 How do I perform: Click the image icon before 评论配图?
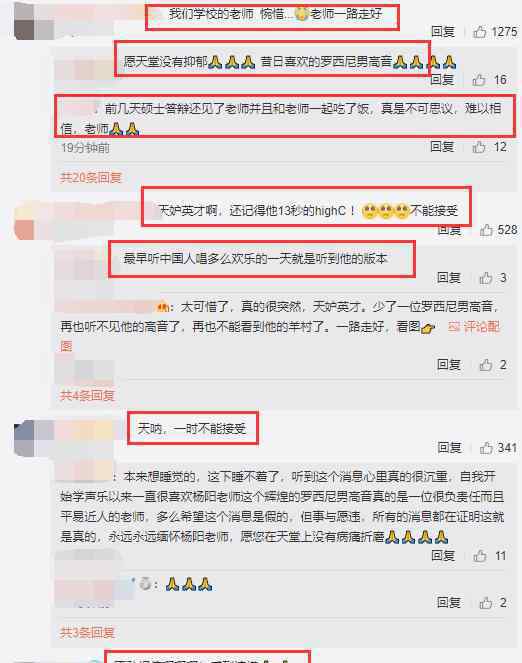(x=454, y=326)
